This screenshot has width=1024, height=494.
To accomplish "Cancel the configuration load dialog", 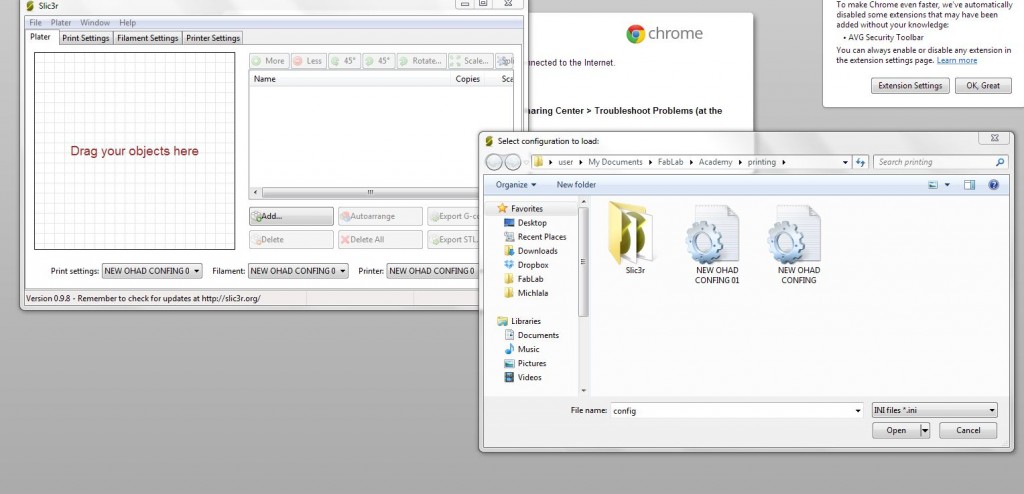I will 968,430.
